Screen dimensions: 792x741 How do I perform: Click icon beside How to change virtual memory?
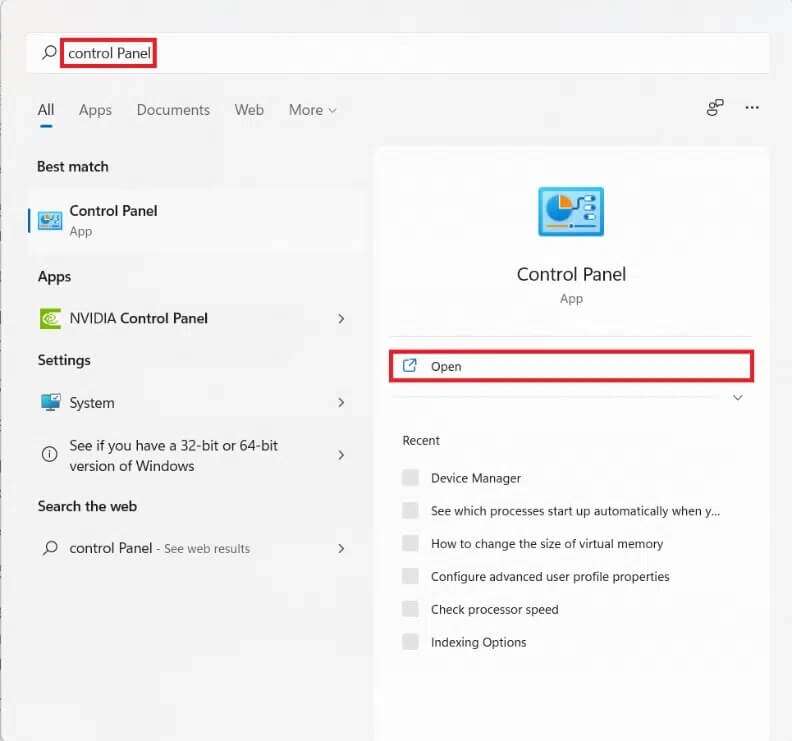point(410,543)
